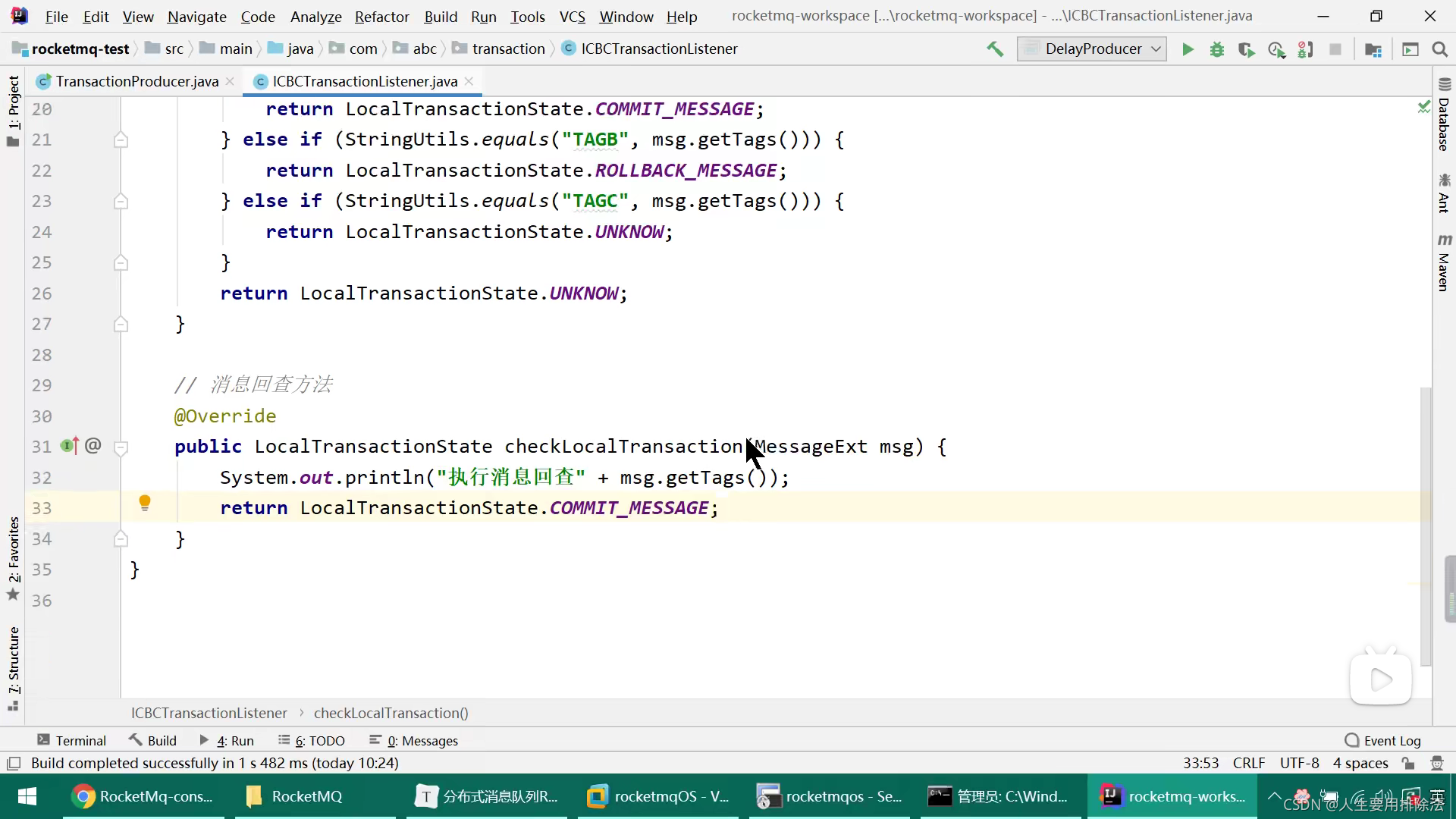The height and width of the screenshot is (819, 1456).
Task: Open the Terminal tool window
Action: click(71, 741)
